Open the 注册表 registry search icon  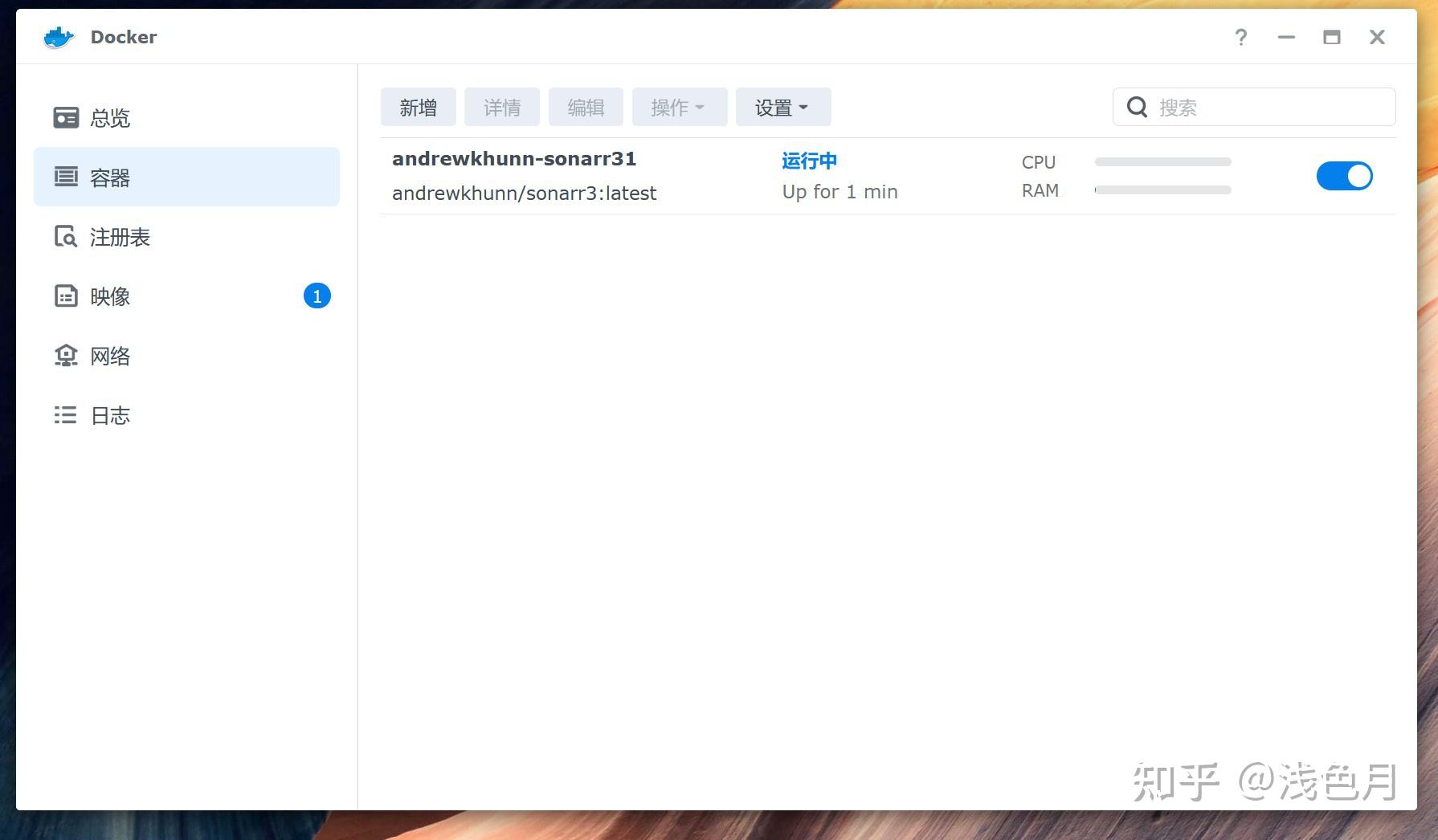pos(66,237)
